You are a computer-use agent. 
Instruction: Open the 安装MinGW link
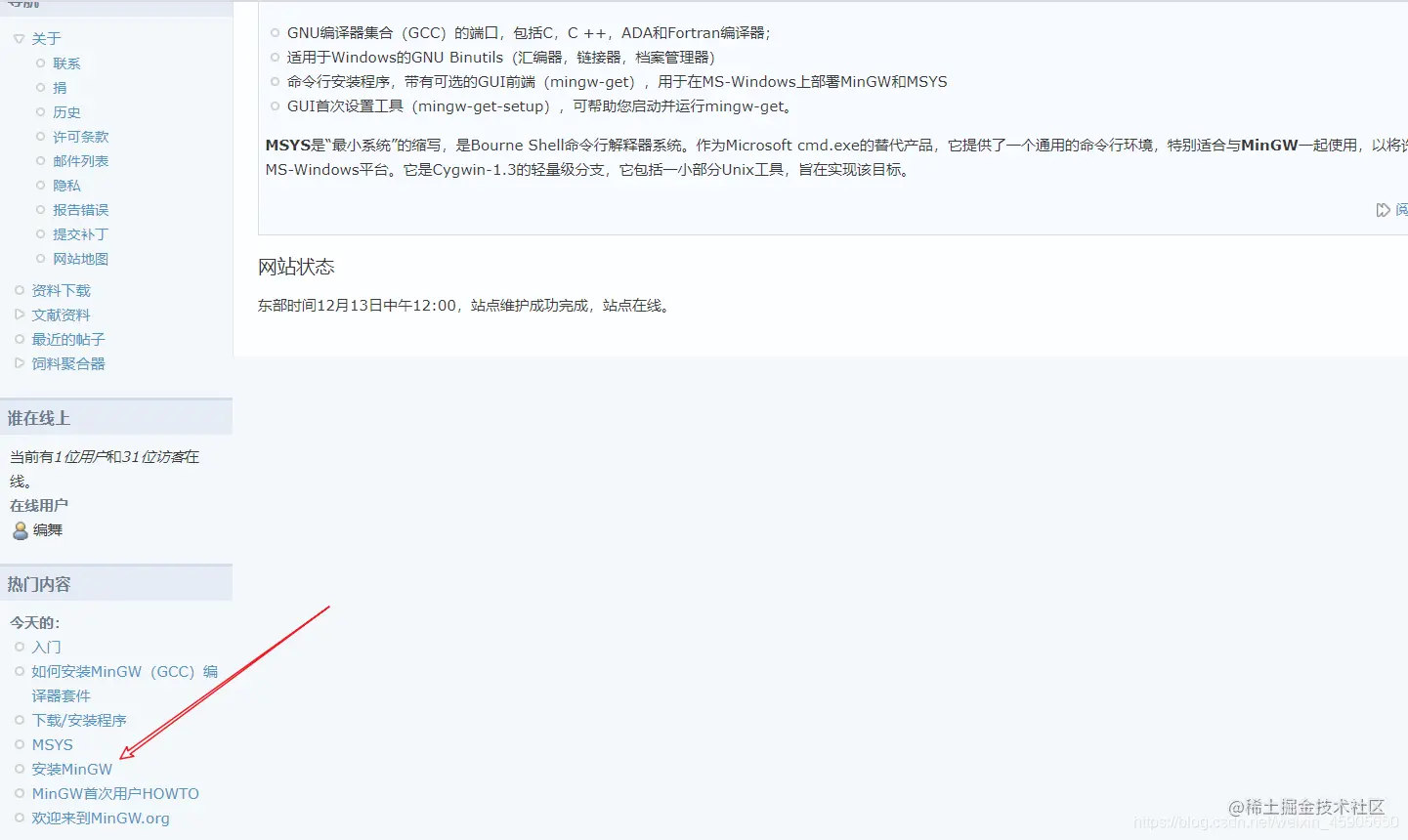pyautogui.click(x=72, y=769)
